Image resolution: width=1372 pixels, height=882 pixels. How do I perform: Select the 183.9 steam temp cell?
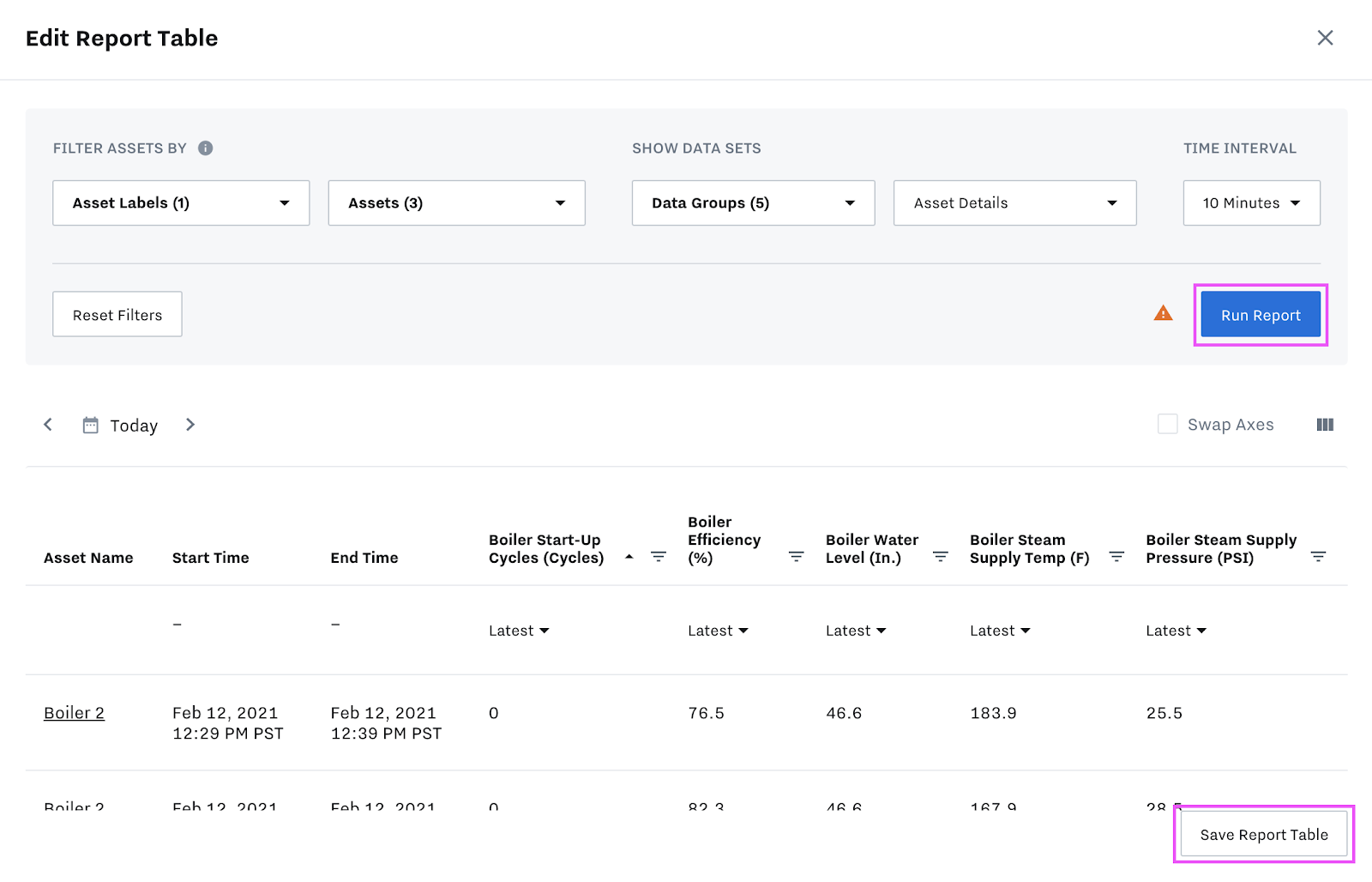(994, 714)
